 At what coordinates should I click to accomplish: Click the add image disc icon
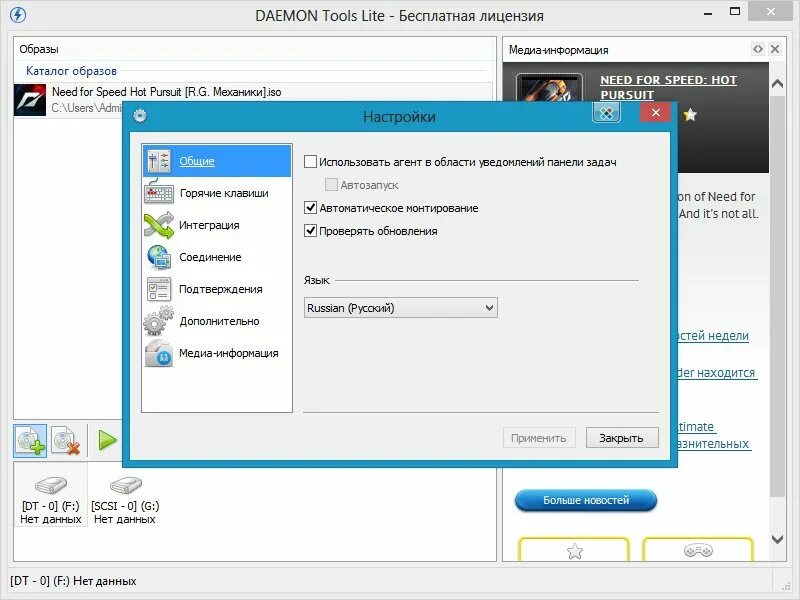point(30,441)
